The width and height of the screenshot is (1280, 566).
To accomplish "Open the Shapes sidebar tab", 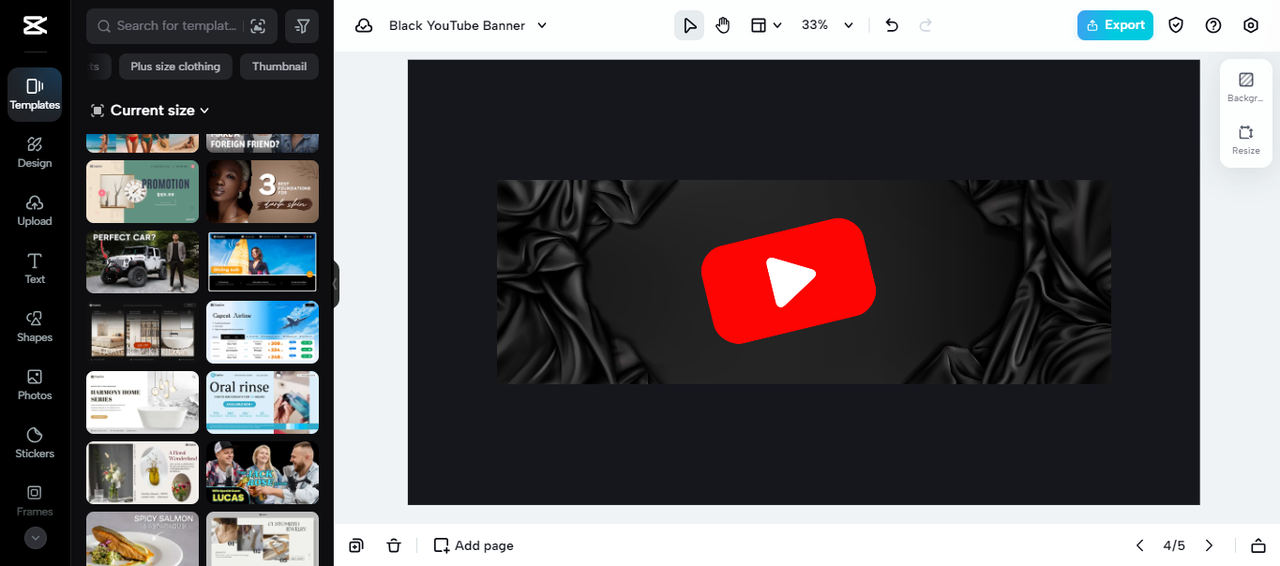I will [x=35, y=326].
